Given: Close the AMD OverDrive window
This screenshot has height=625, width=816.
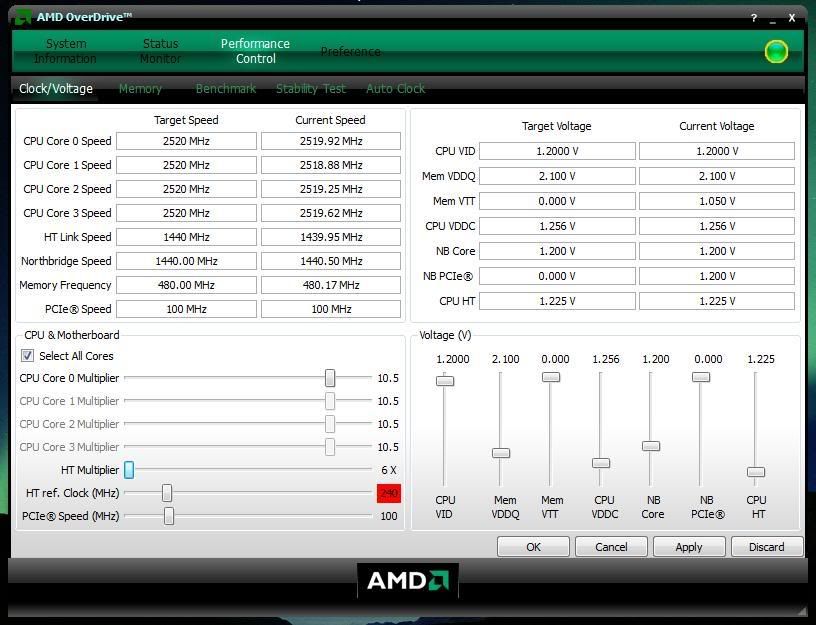Looking at the screenshot, I should (x=792, y=18).
